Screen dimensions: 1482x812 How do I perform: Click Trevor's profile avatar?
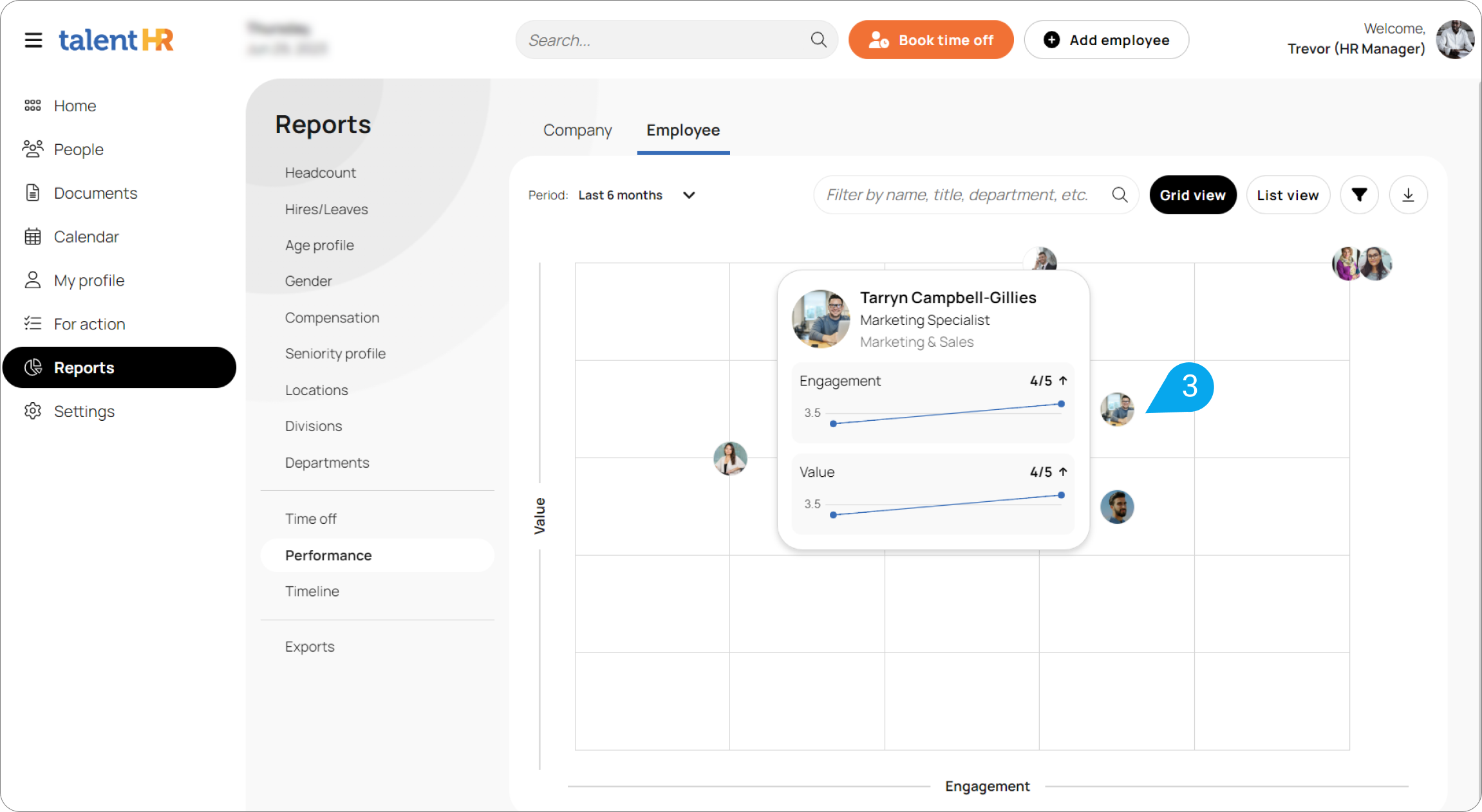click(x=1454, y=40)
